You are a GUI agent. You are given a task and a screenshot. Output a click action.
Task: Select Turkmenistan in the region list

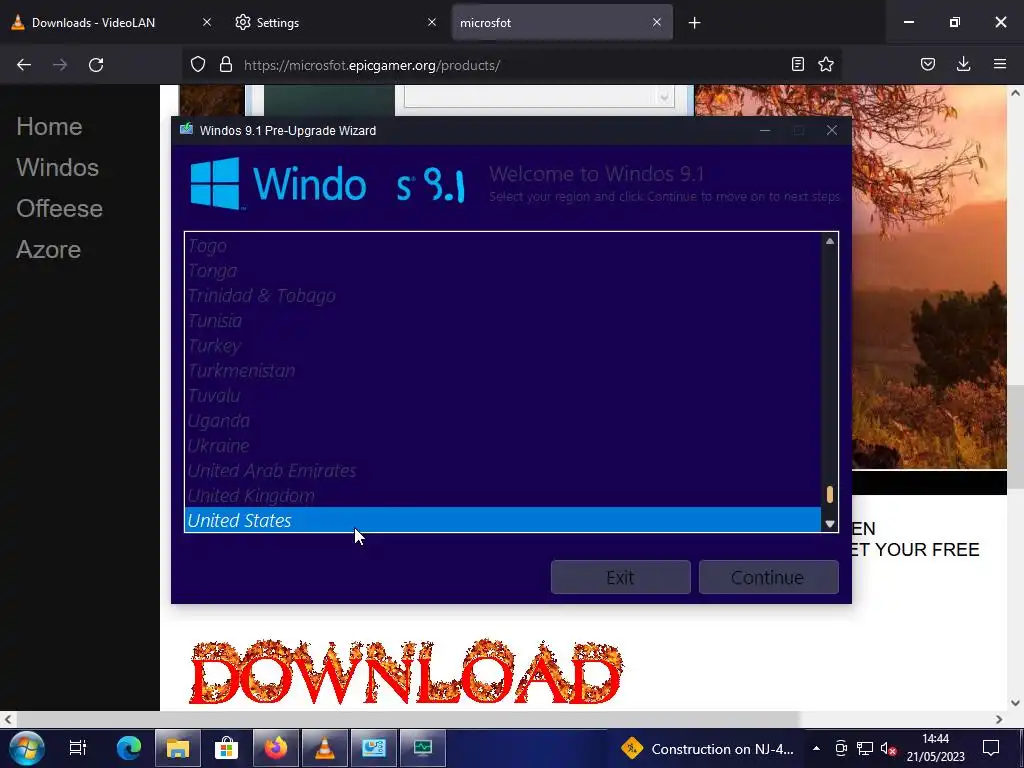tap(502, 370)
